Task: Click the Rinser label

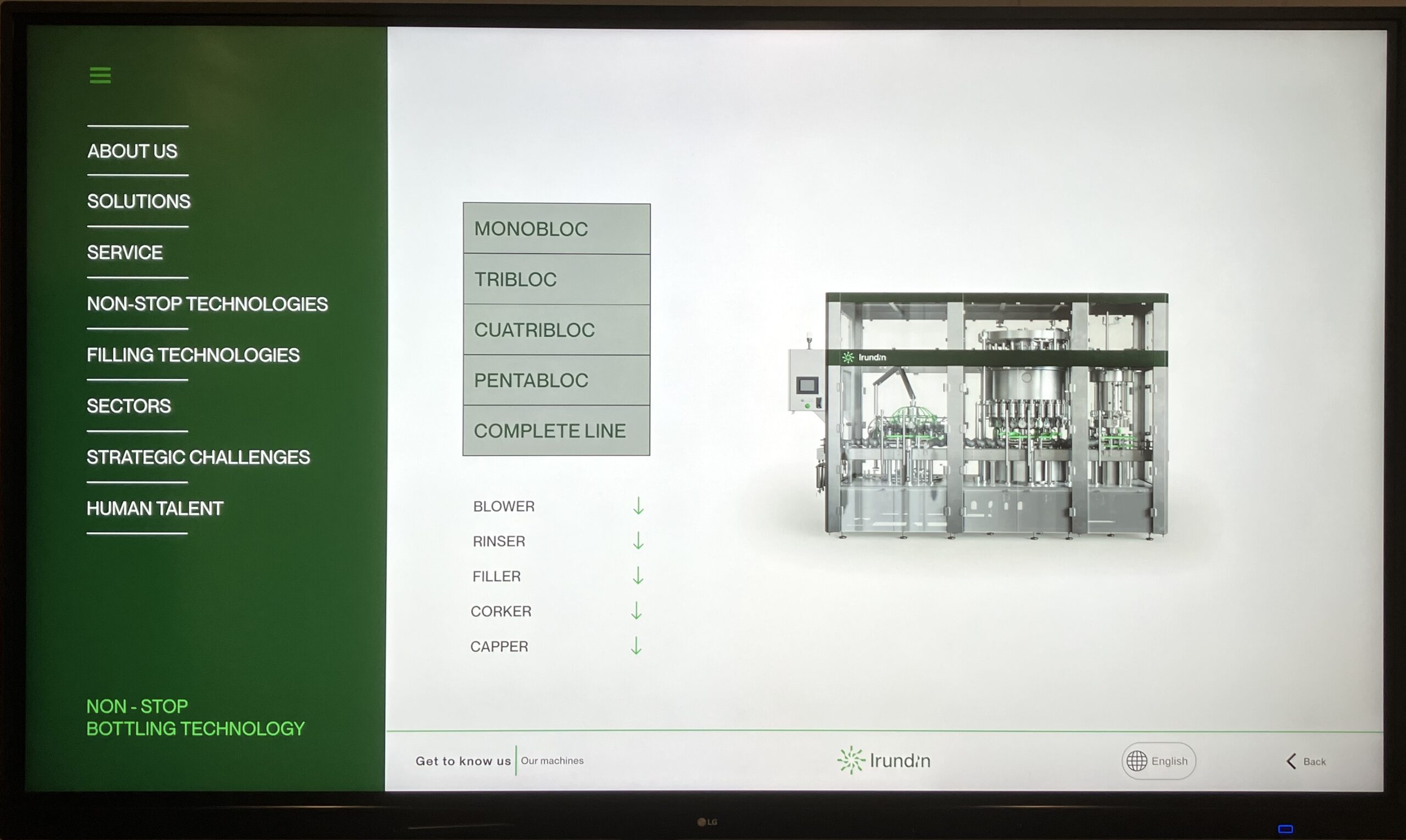Action: point(499,541)
